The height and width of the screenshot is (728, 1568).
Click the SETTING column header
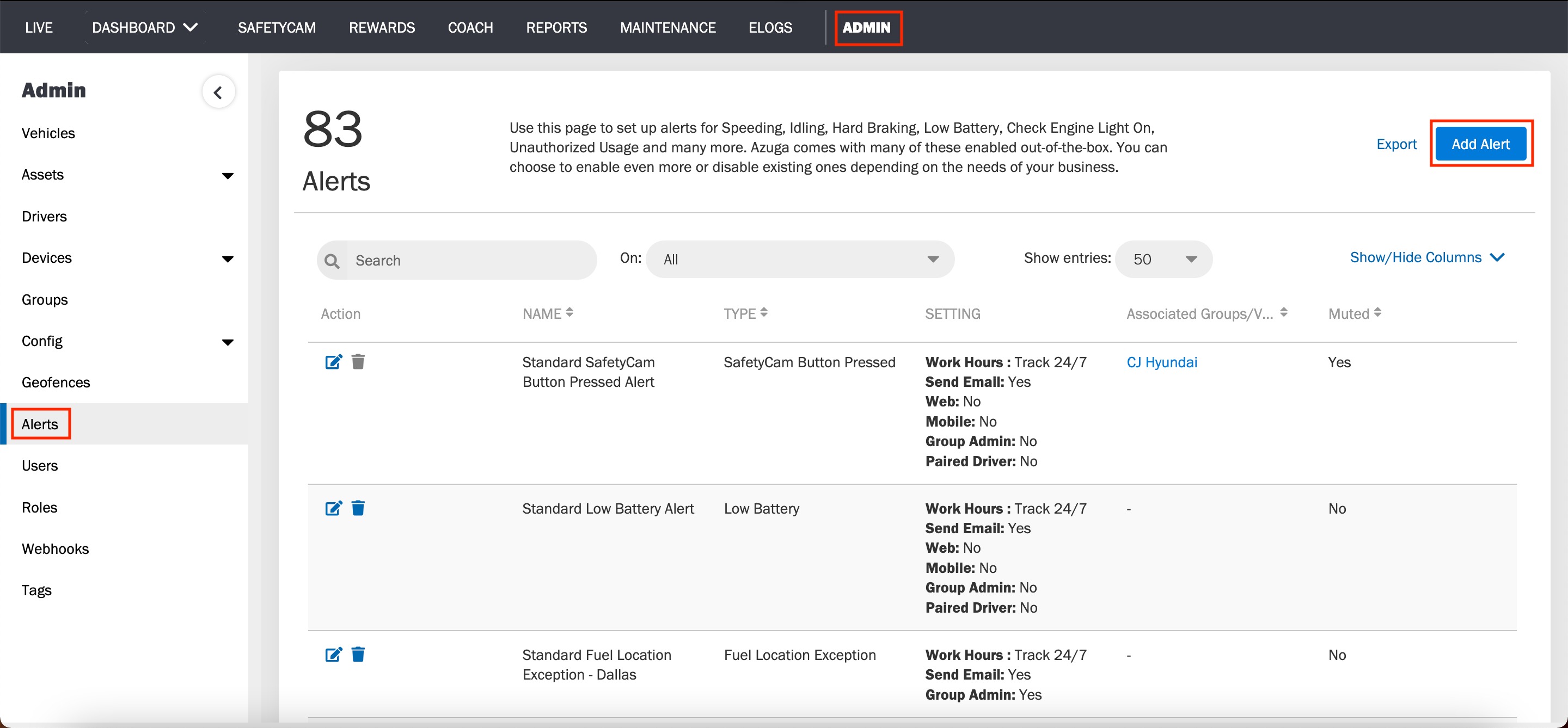click(x=952, y=314)
